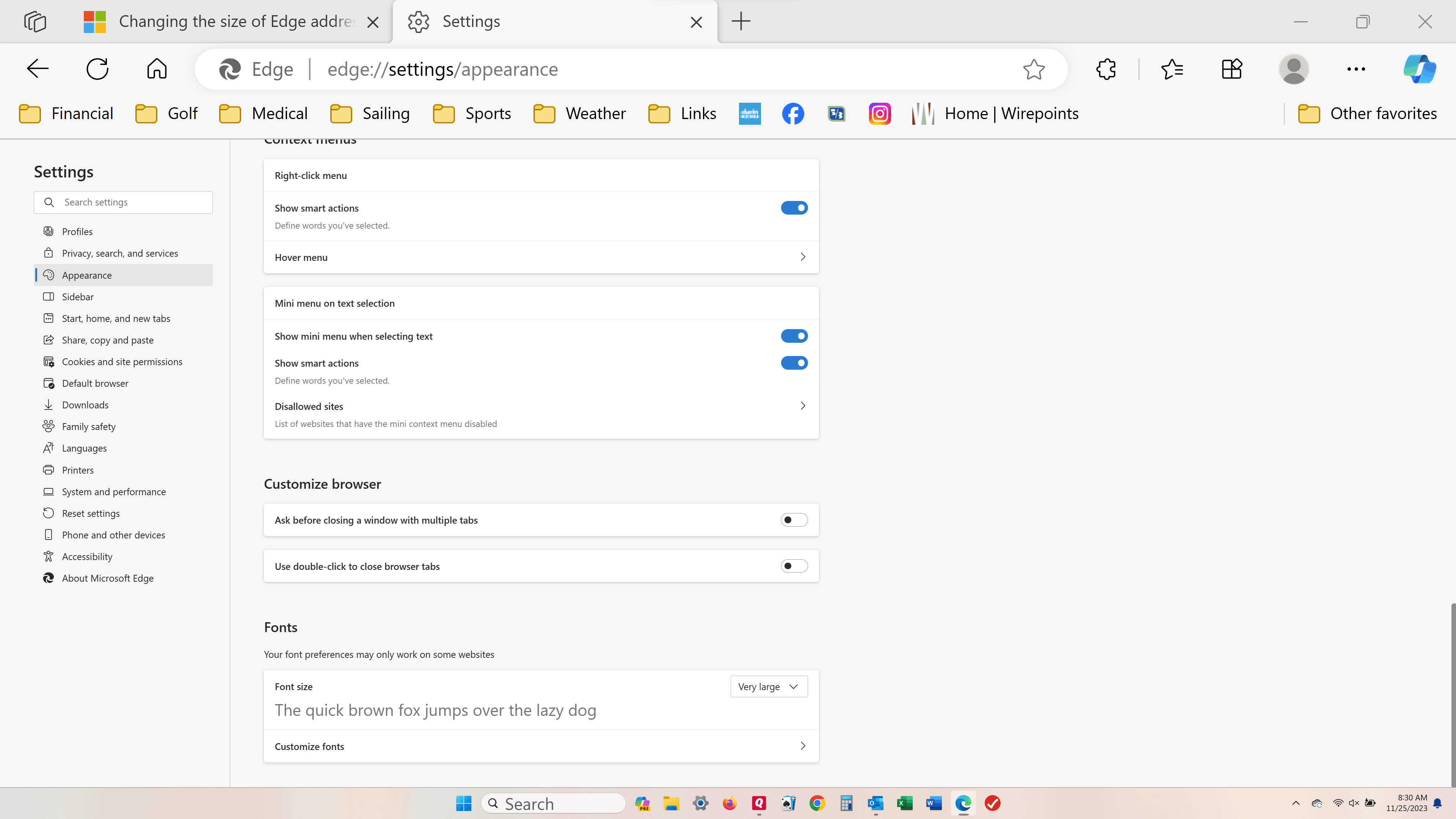The image size is (1456, 819).
Task: Add page to favorites with the star icon
Action: 1034,69
